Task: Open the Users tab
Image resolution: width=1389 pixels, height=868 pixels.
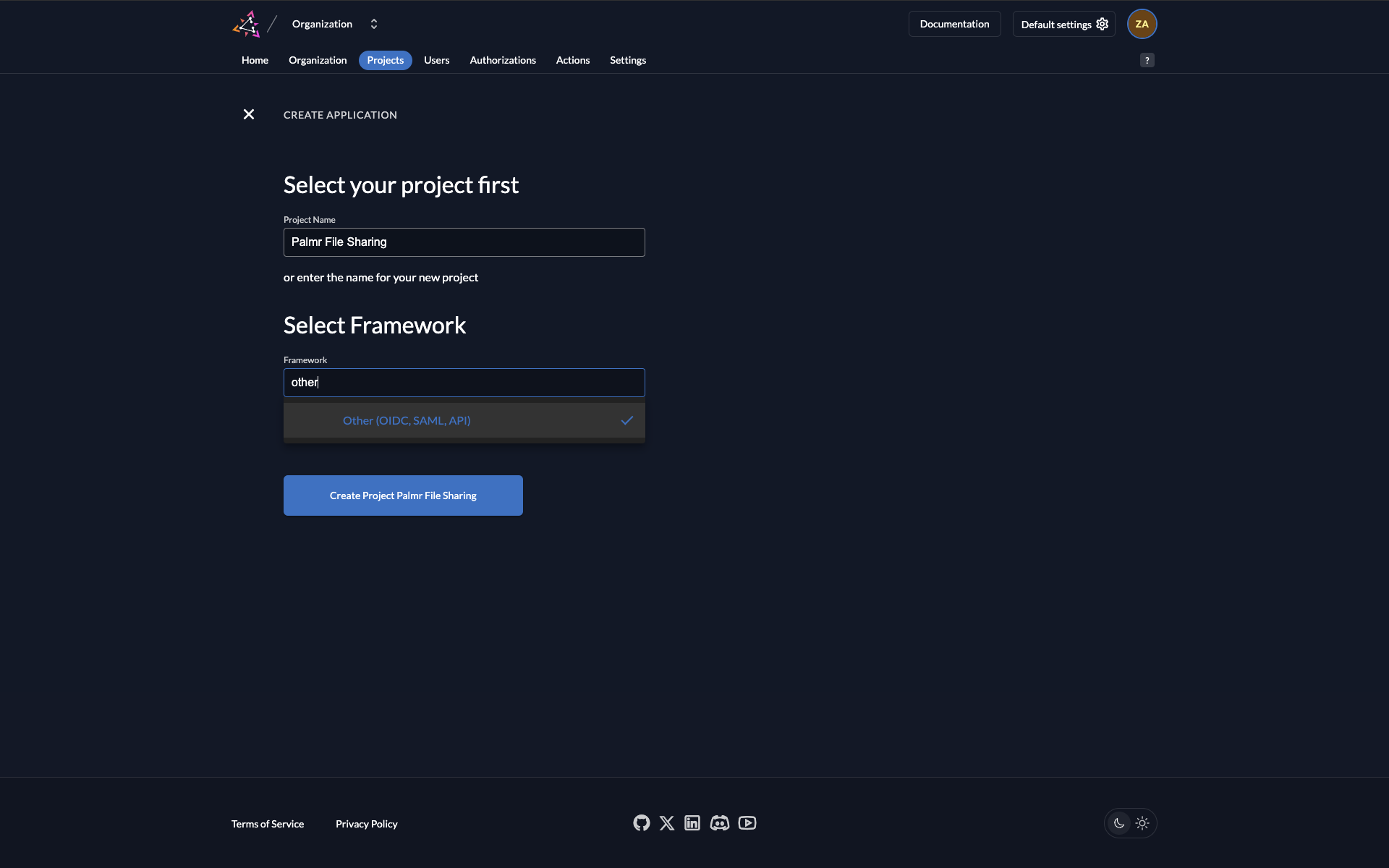Action: coord(436,60)
